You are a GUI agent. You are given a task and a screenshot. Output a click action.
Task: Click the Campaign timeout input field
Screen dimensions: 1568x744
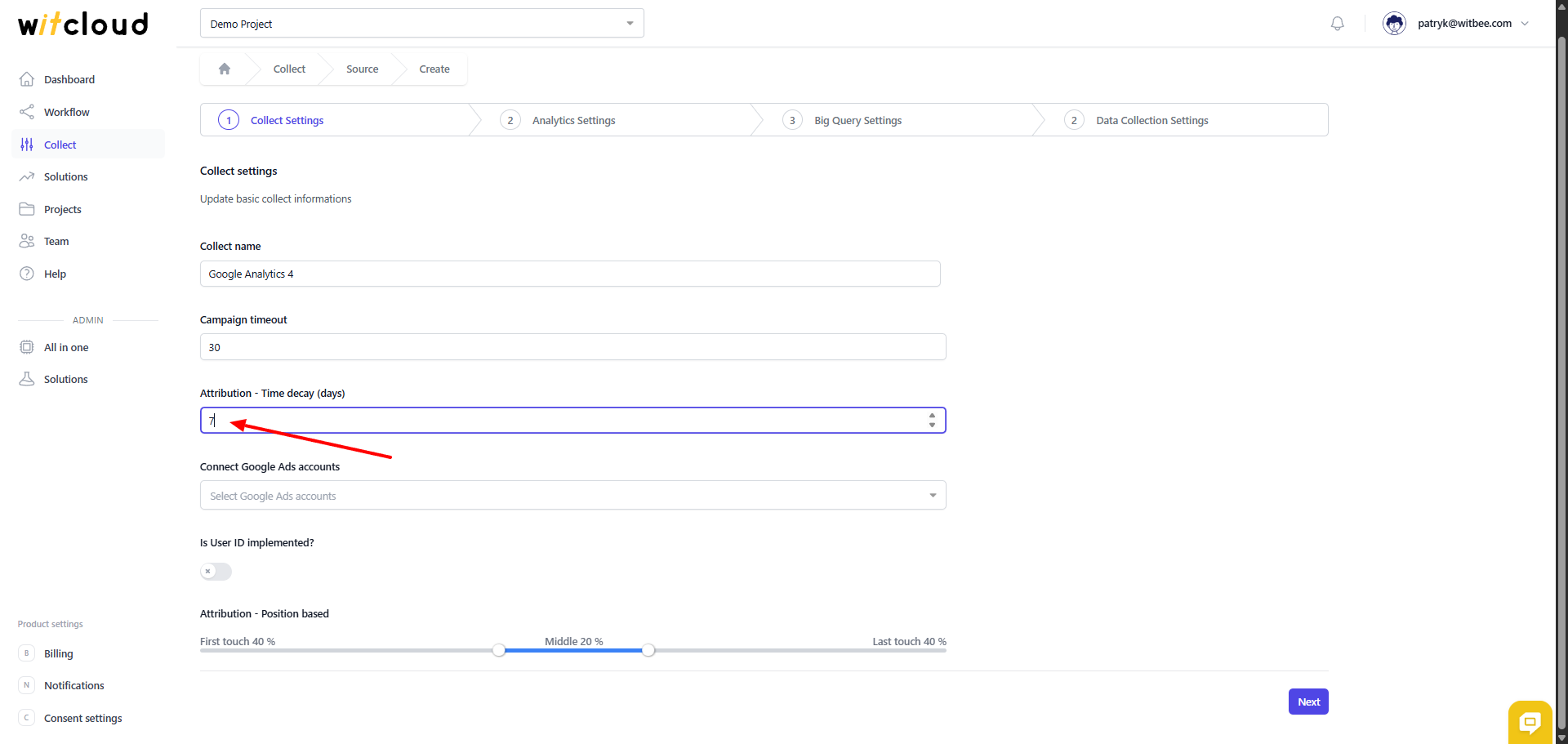point(572,347)
